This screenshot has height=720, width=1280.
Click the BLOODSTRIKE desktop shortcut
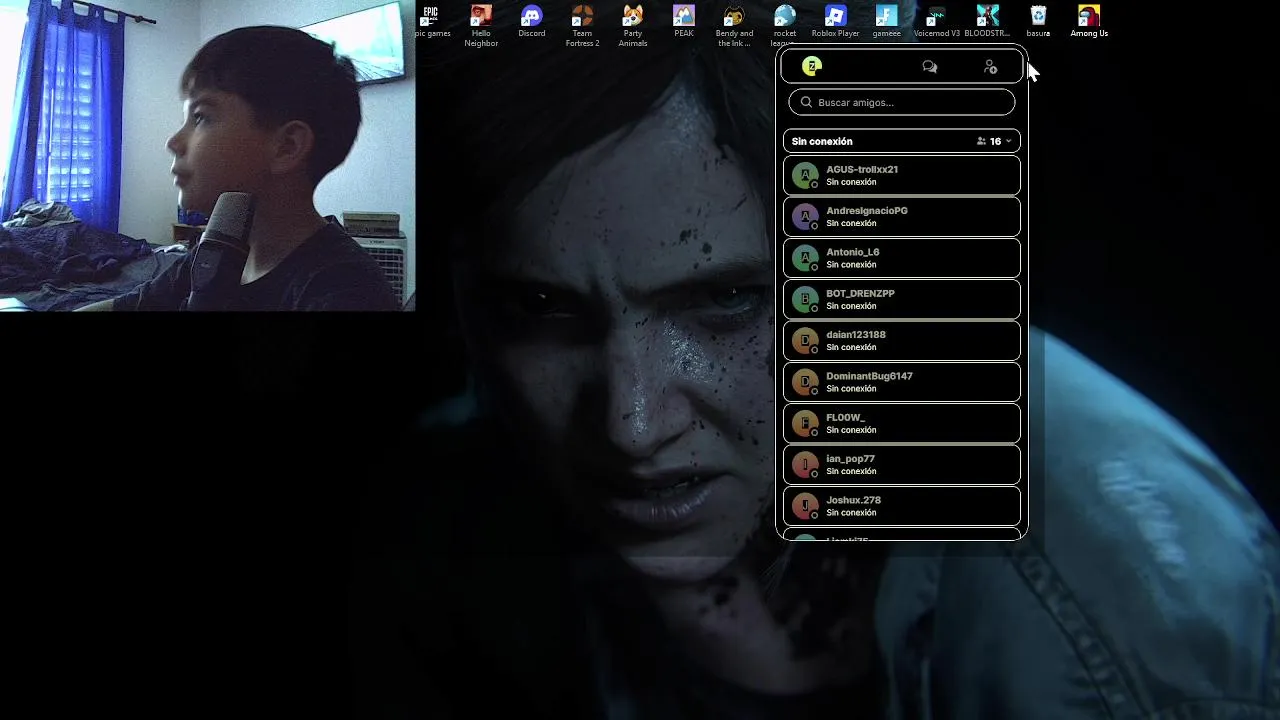pyautogui.click(x=987, y=23)
